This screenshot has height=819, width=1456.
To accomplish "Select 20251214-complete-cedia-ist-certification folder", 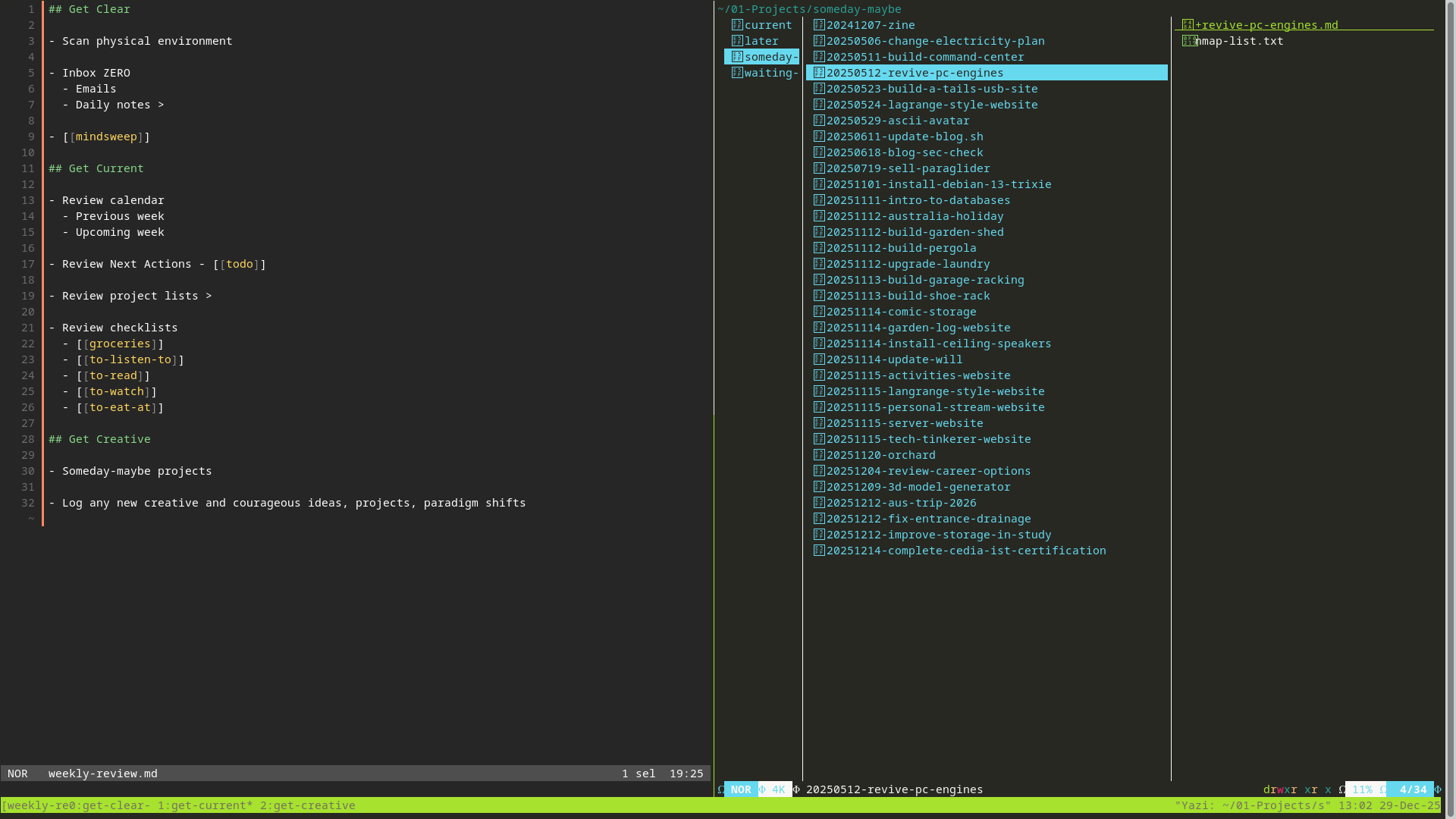I will pos(965,551).
